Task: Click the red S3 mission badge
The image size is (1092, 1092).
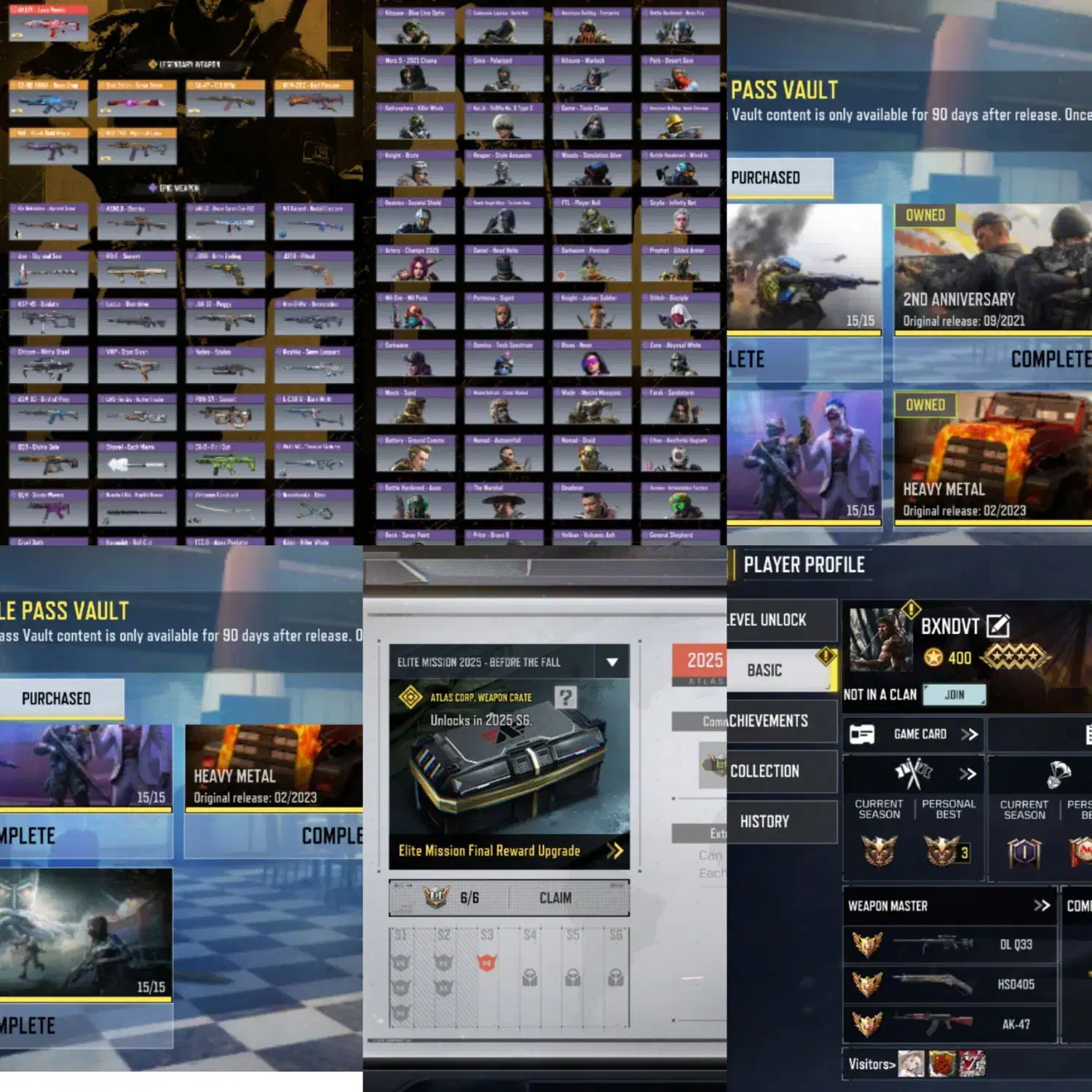Action: point(486,962)
